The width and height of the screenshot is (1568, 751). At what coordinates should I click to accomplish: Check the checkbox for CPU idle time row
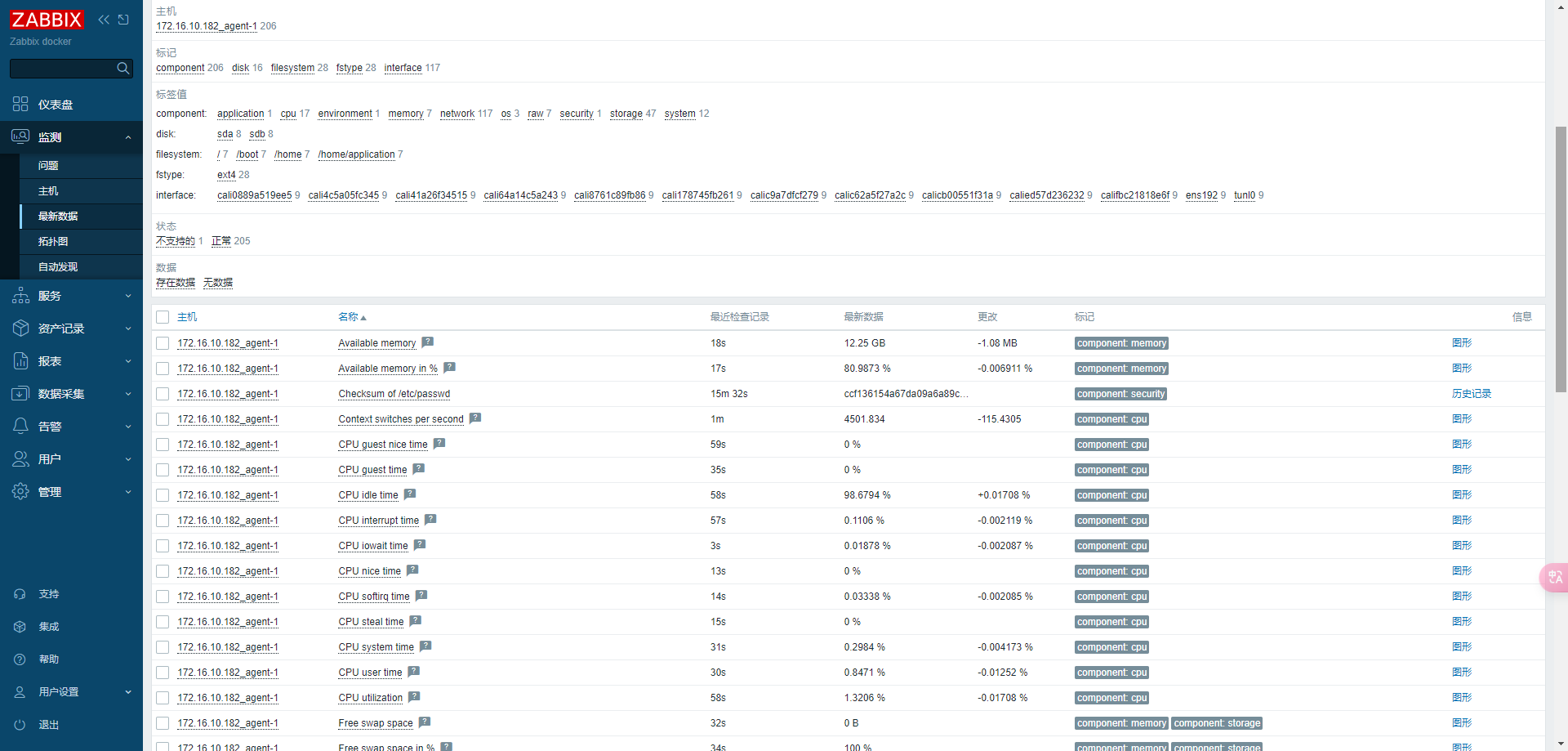[162, 494]
